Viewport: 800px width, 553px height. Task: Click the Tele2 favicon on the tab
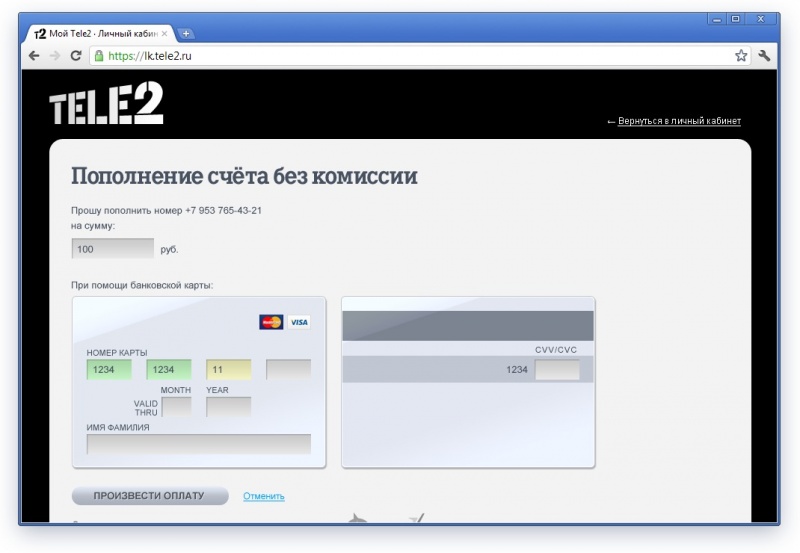point(40,34)
